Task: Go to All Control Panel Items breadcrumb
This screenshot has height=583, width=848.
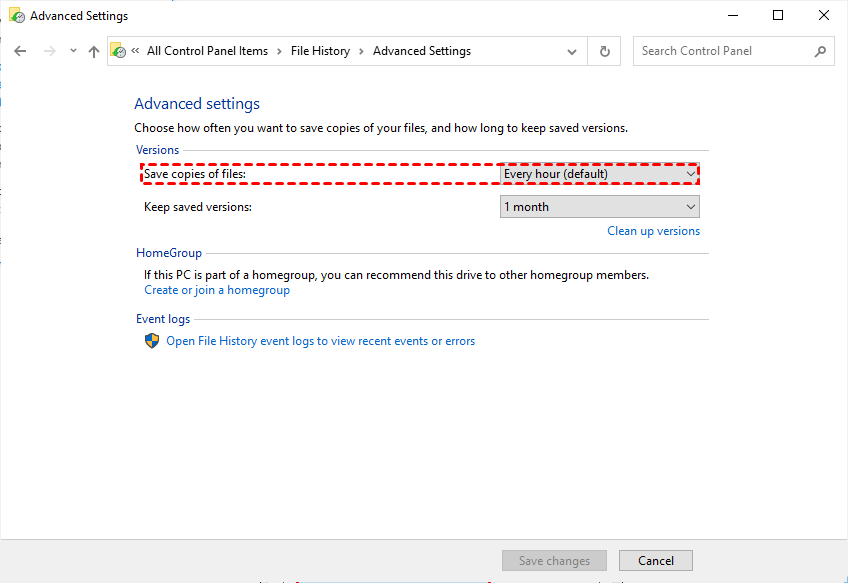Action: coord(207,51)
